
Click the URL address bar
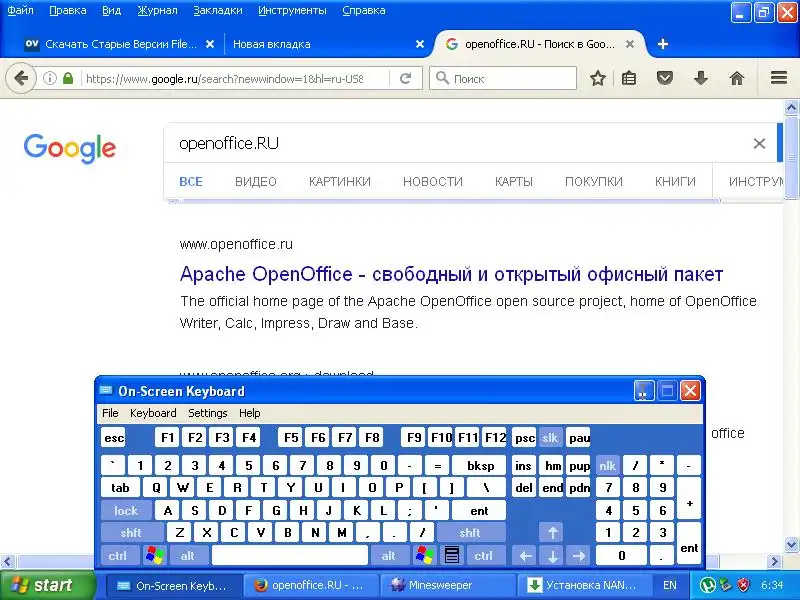(x=224, y=79)
